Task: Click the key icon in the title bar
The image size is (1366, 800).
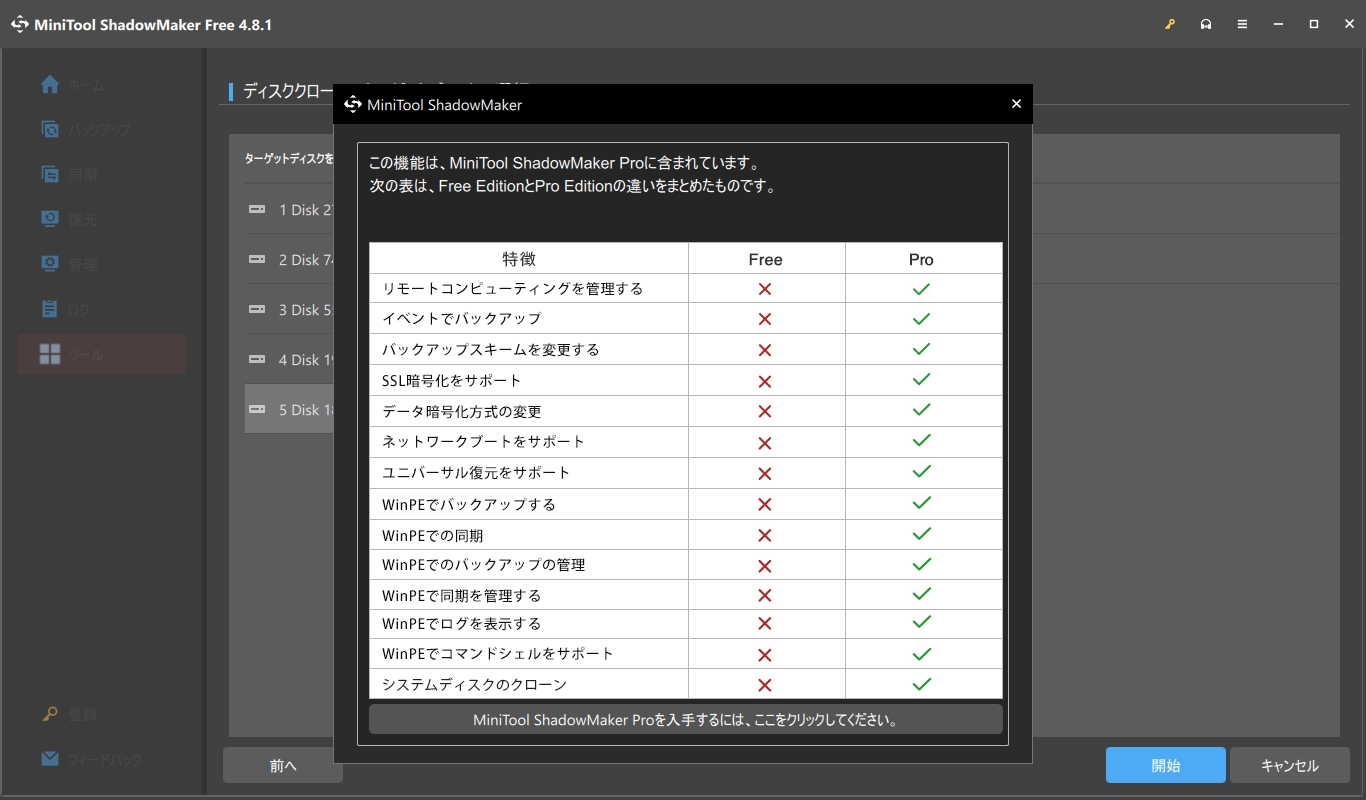Action: click(1170, 24)
